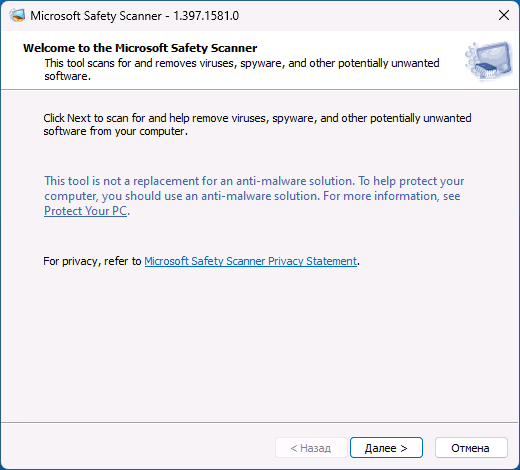Click 'This tool is not a replacement' notice
Screen dimensions: 520x470
pyautogui.click(x=254, y=196)
